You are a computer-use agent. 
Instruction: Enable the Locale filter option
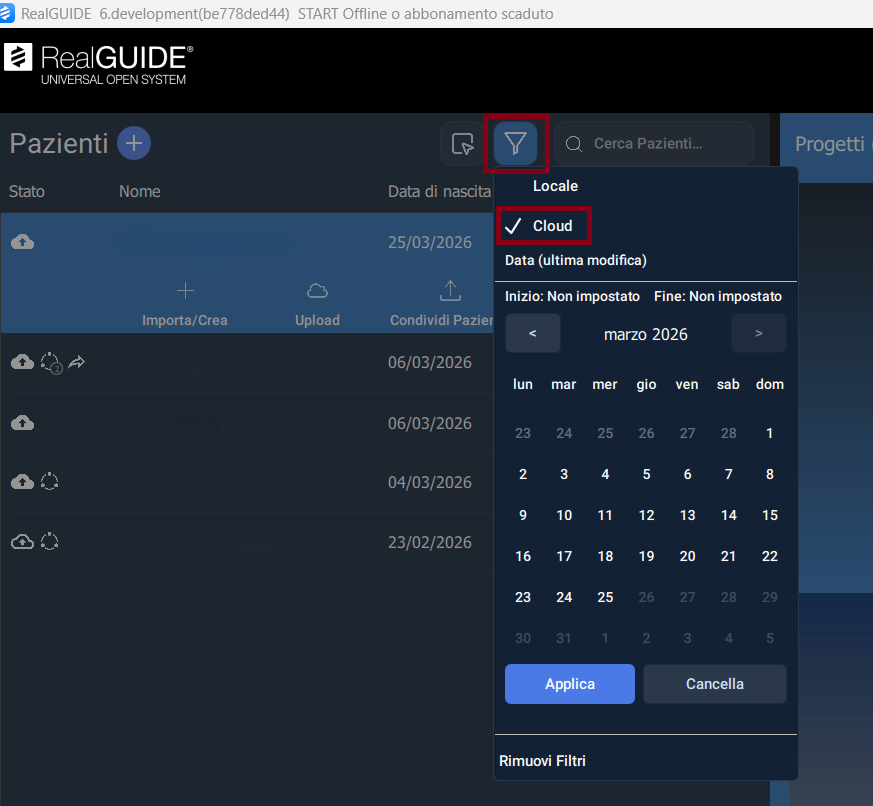[x=555, y=186]
